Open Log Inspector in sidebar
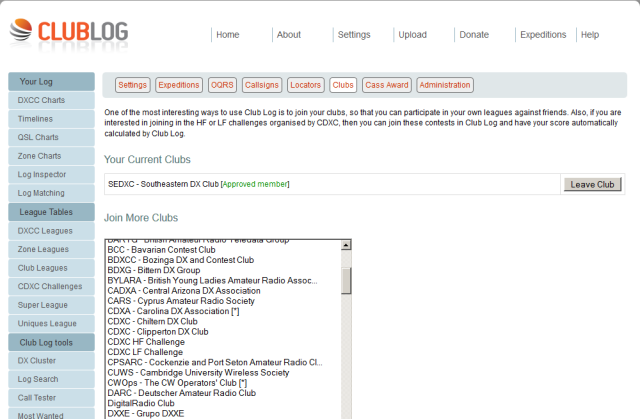Image resolution: width=640 pixels, height=419 pixels. (x=51, y=175)
